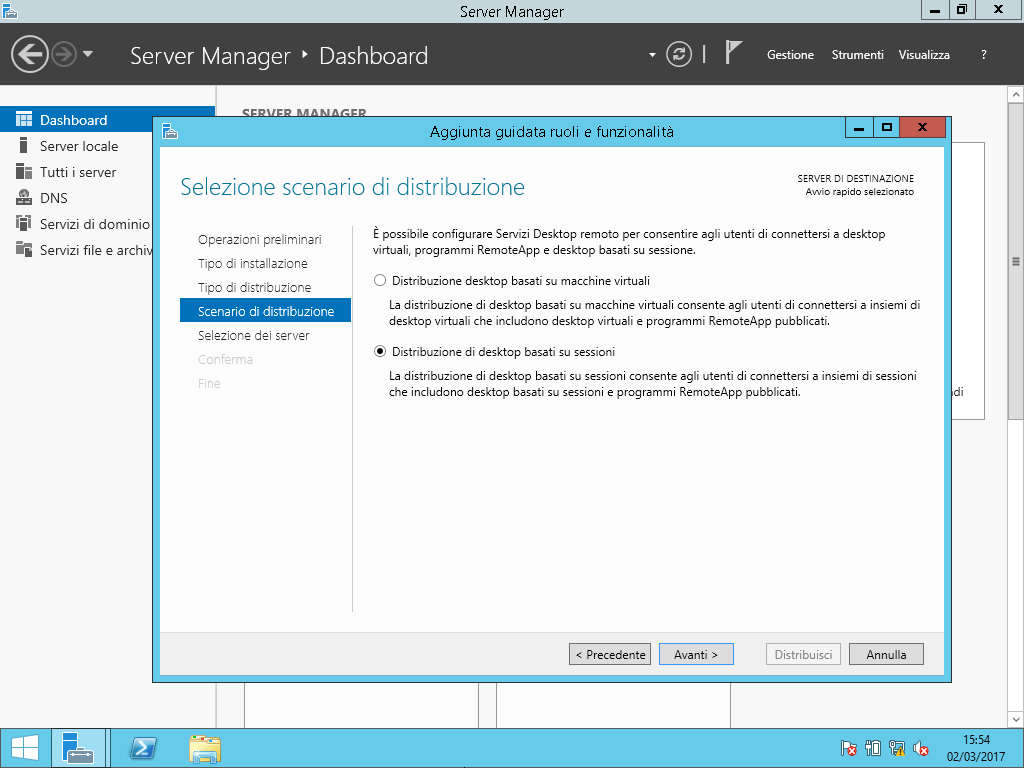Open the Gestione menu

click(790, 55)
